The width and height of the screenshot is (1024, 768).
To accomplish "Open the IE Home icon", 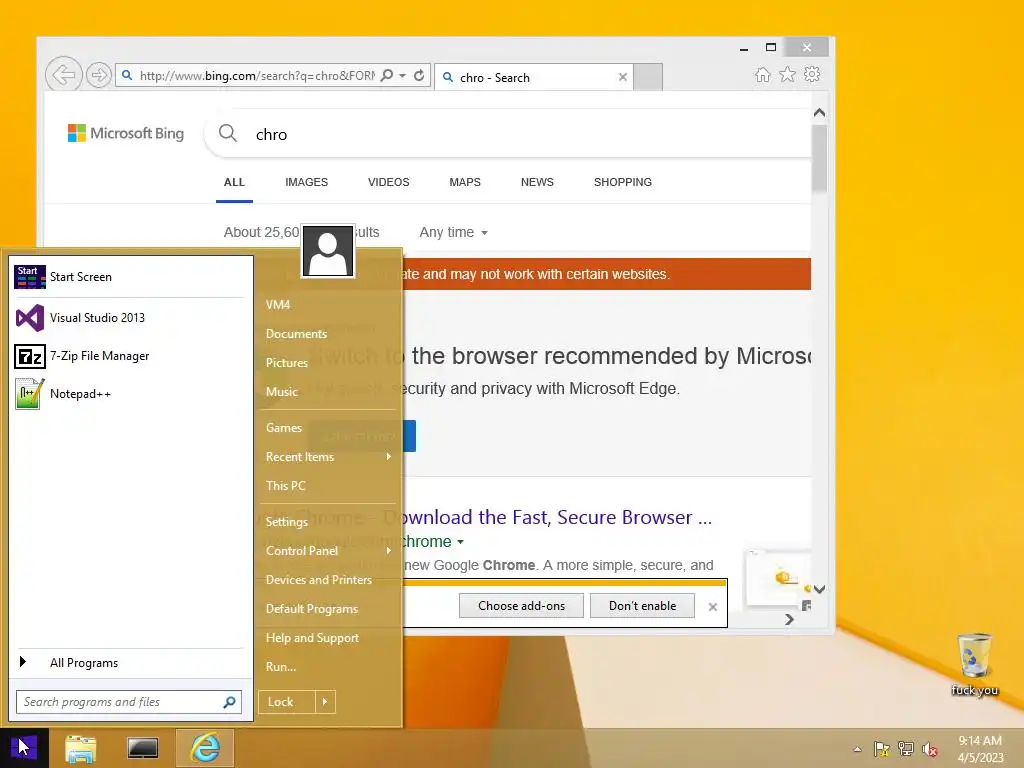I will point(762,74).
